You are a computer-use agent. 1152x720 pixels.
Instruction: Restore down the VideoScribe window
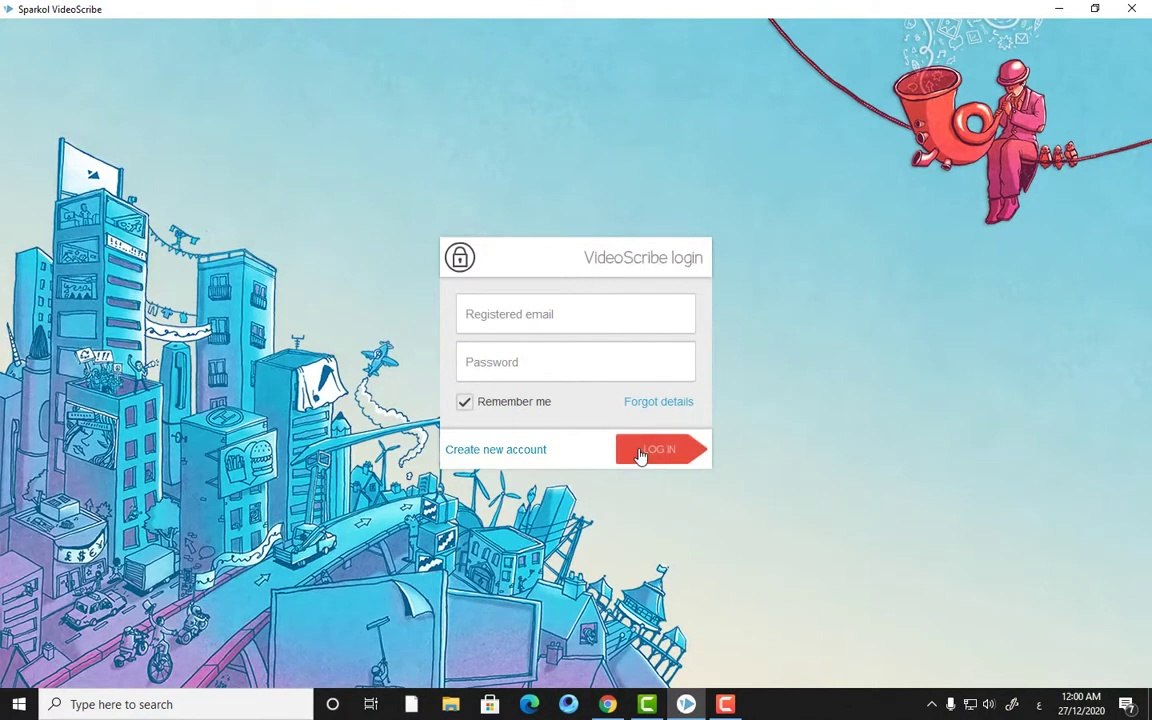[x=1095, y=9]
